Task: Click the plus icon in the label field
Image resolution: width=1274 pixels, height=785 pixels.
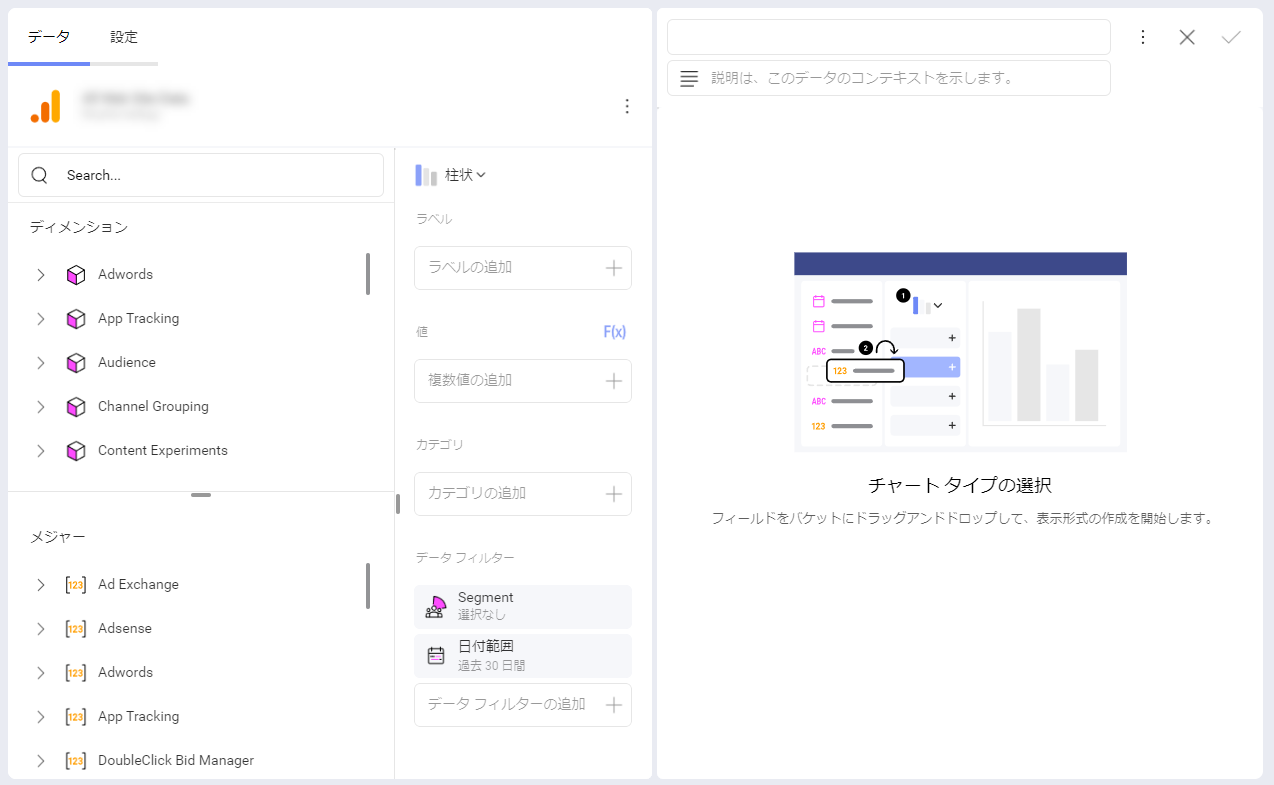Action: click(614, 268)
